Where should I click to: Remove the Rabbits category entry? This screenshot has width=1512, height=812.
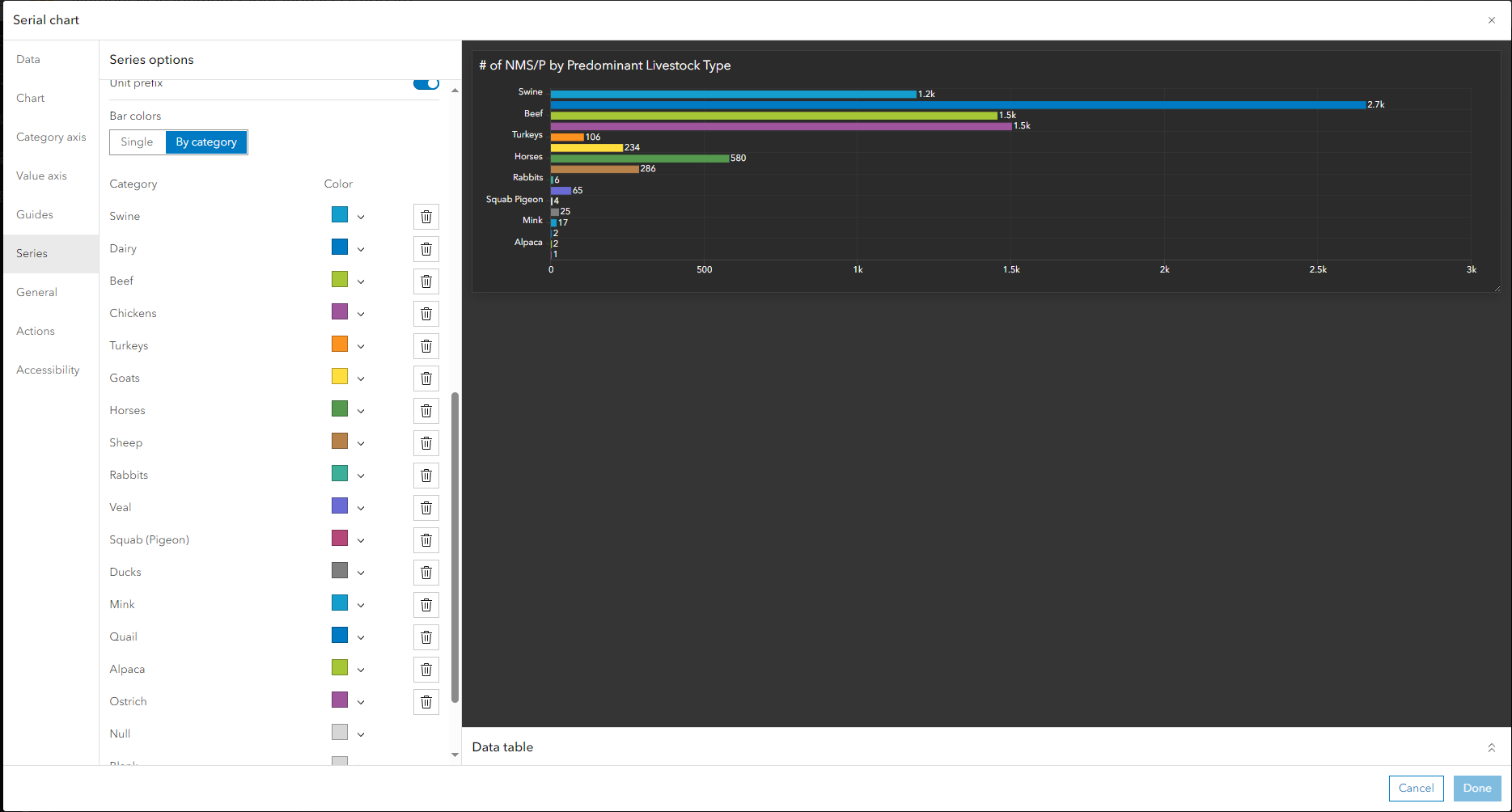[x=426, y=475]
